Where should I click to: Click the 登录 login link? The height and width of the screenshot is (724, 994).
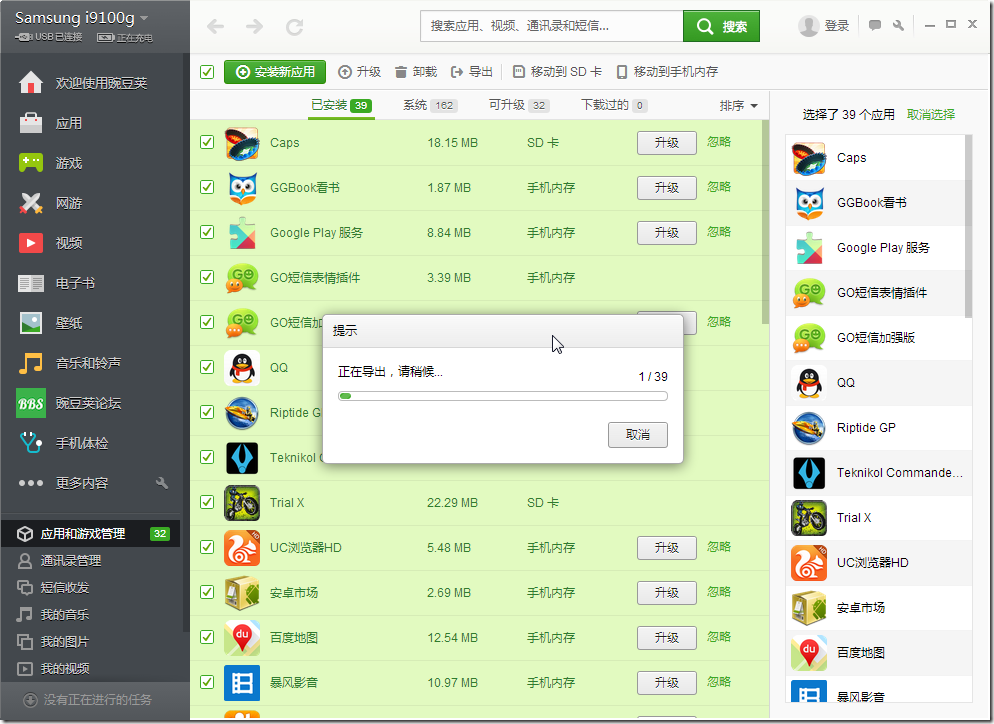click(x=836, y=26)
